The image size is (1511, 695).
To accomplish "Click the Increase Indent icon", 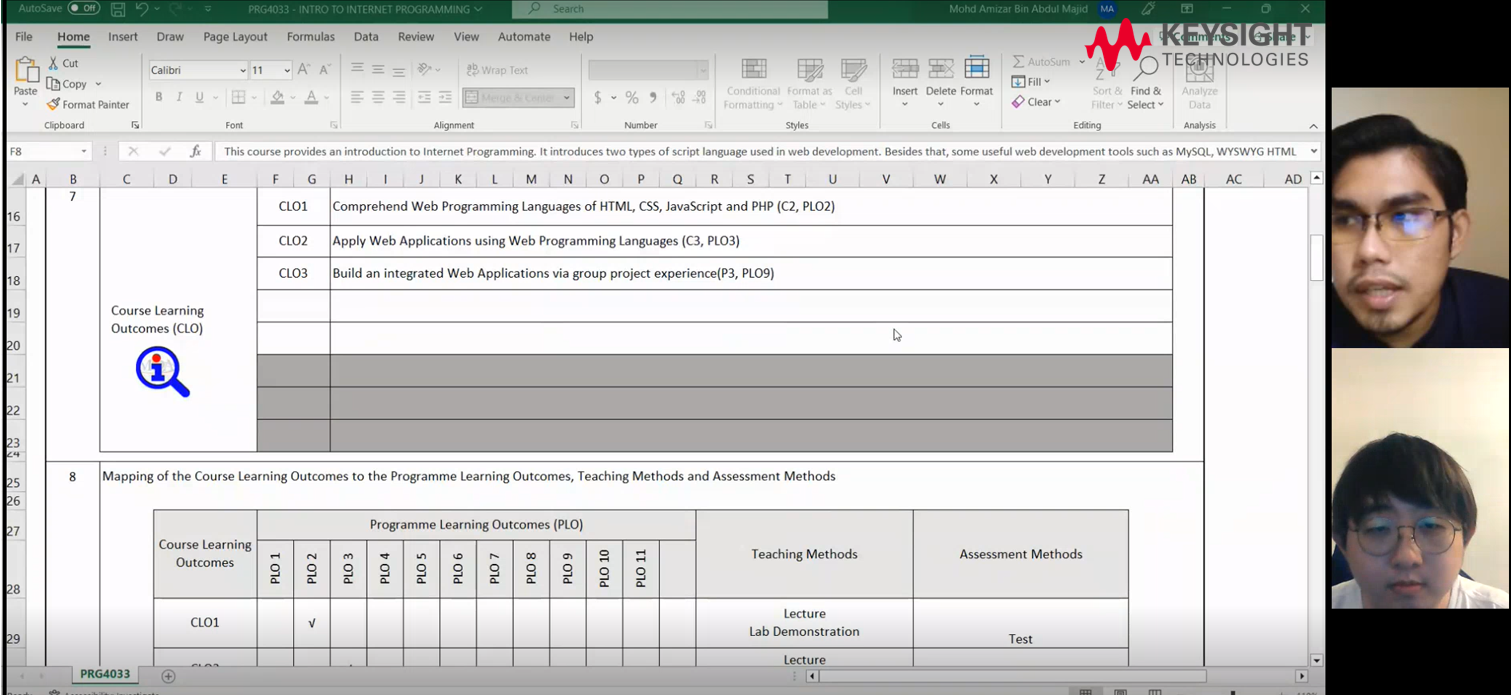I will tap(445, 97).
